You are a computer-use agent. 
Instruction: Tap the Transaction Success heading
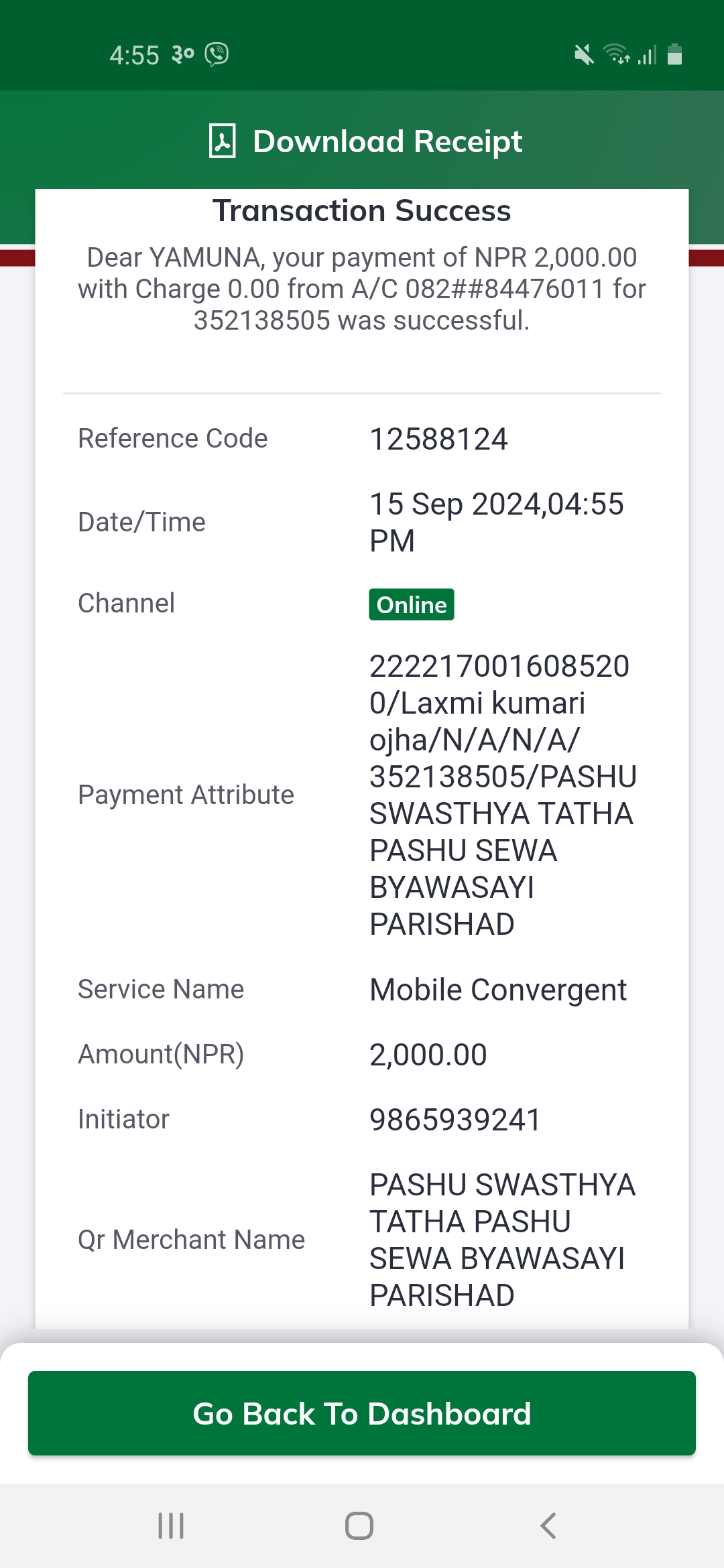click(362, 210)
